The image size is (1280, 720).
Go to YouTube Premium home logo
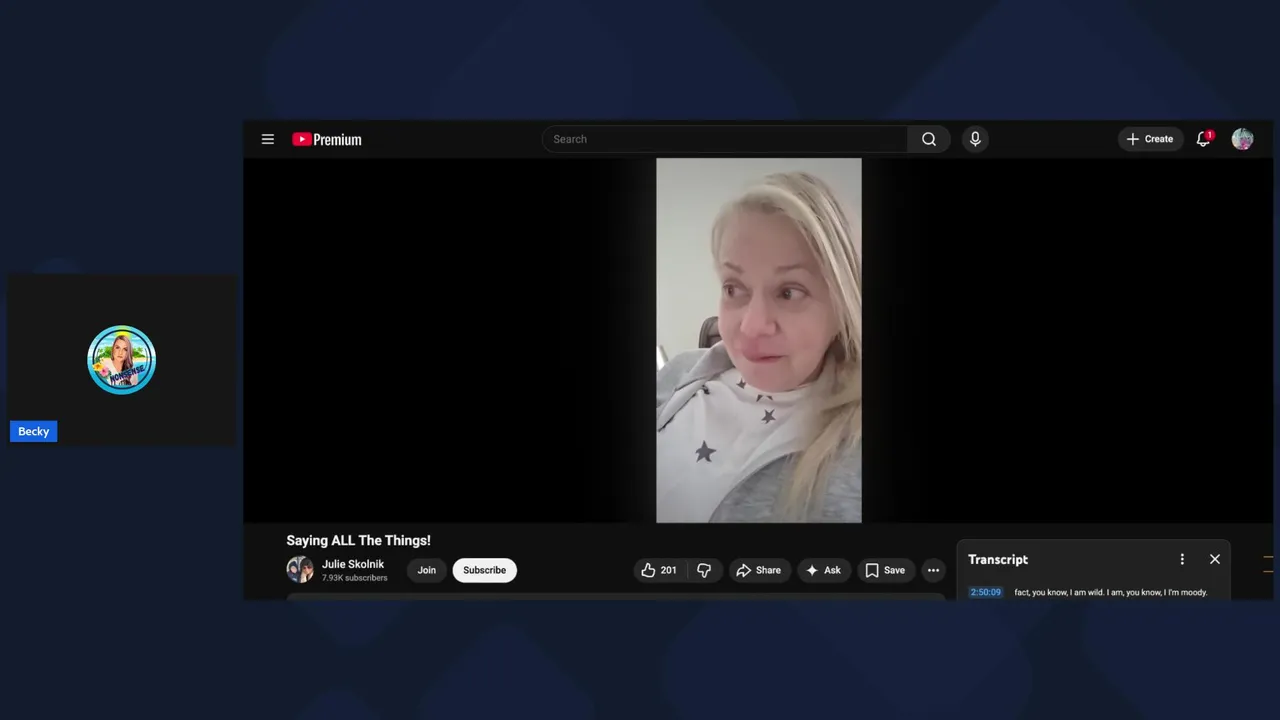click(327, 140)
